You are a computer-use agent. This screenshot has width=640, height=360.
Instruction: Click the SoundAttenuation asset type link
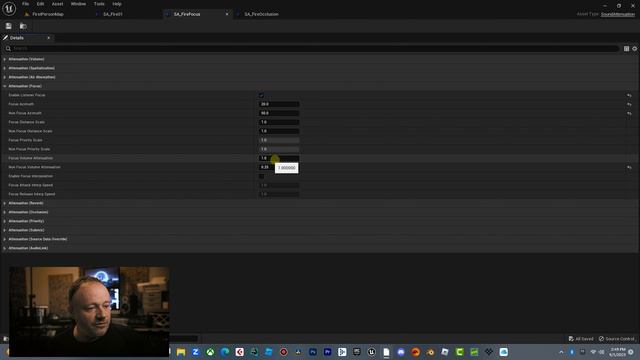coord(618,14)
